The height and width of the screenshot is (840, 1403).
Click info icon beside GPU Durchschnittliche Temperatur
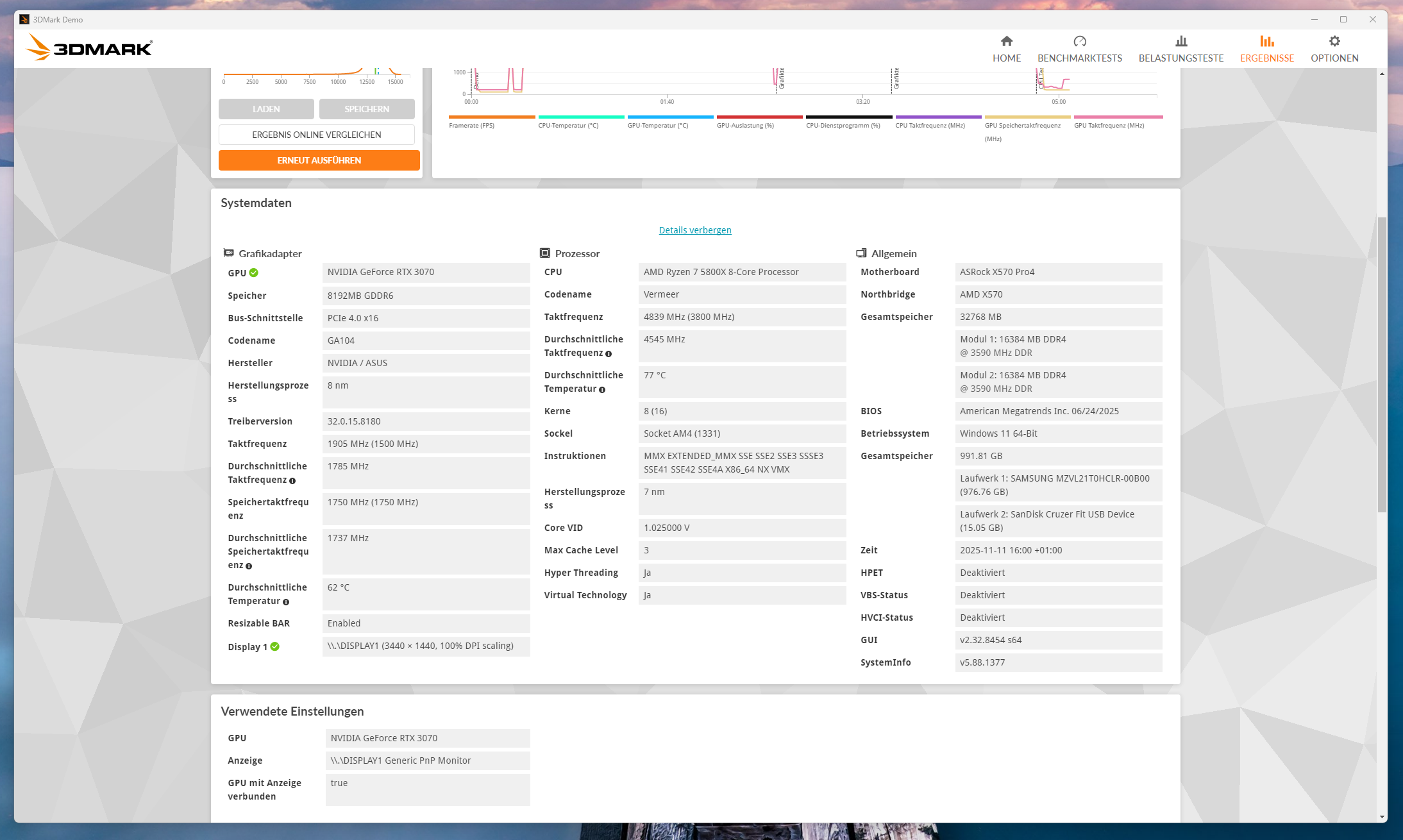[286, 602]
